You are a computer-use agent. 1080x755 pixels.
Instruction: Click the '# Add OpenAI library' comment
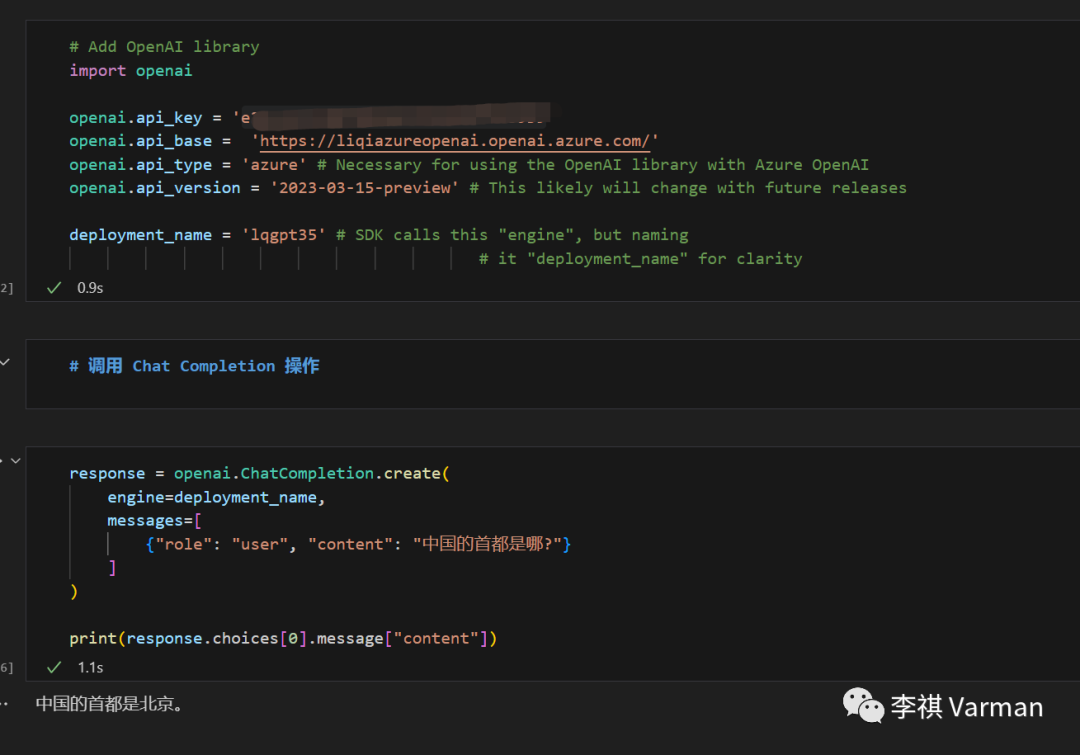[x=164, y=47]
